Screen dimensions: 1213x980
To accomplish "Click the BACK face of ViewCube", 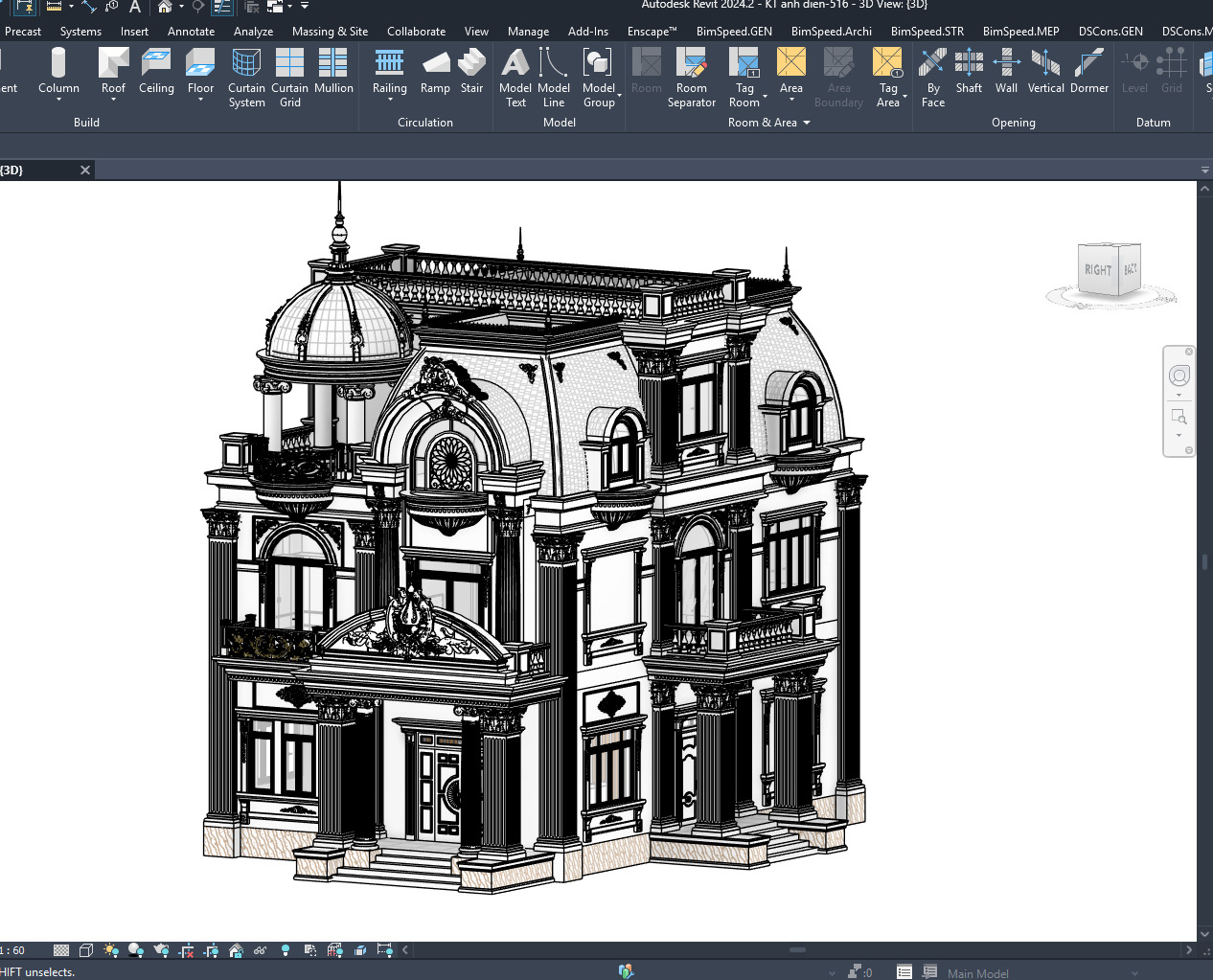I will (x=1131, y=269).
